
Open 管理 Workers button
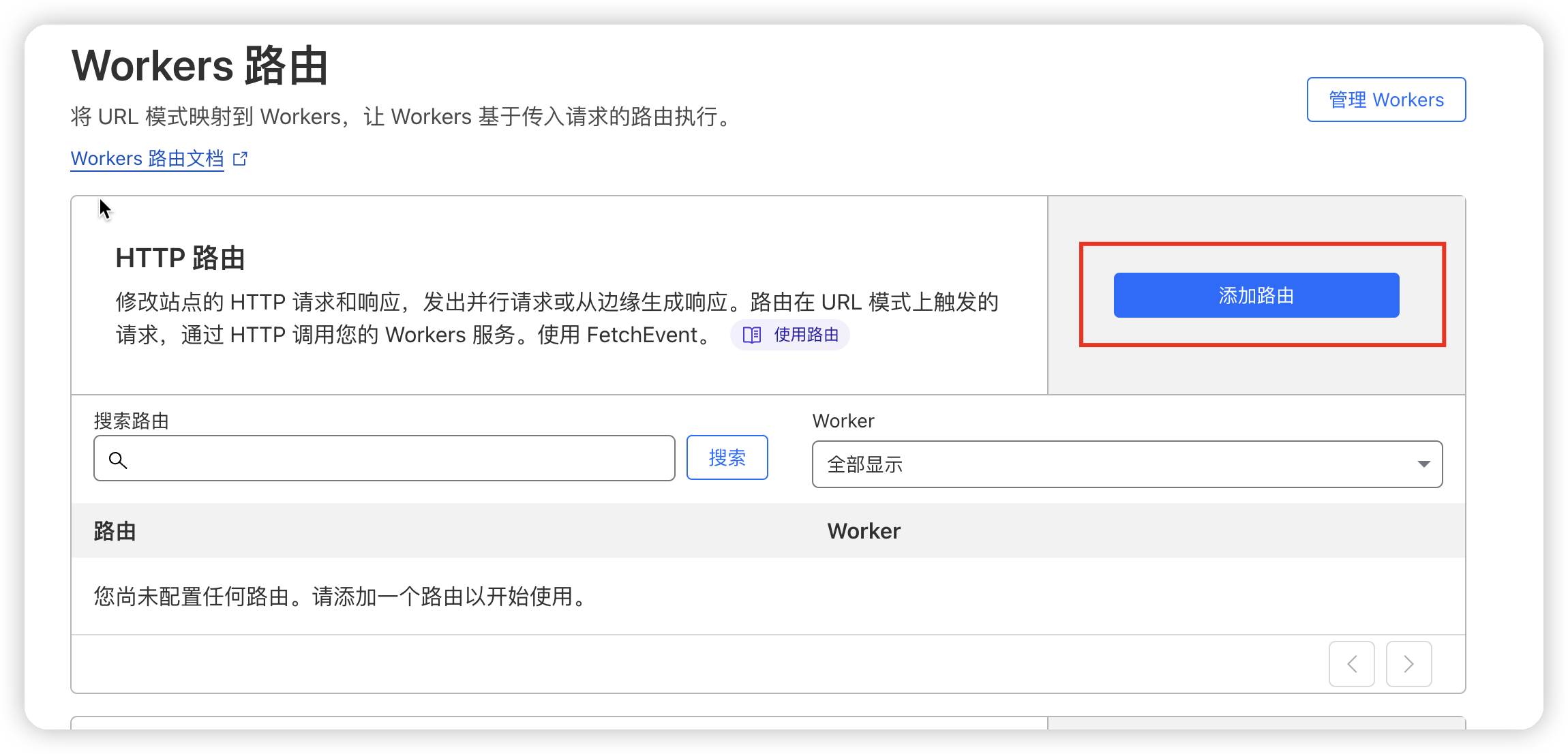[x=1385, y=100]
